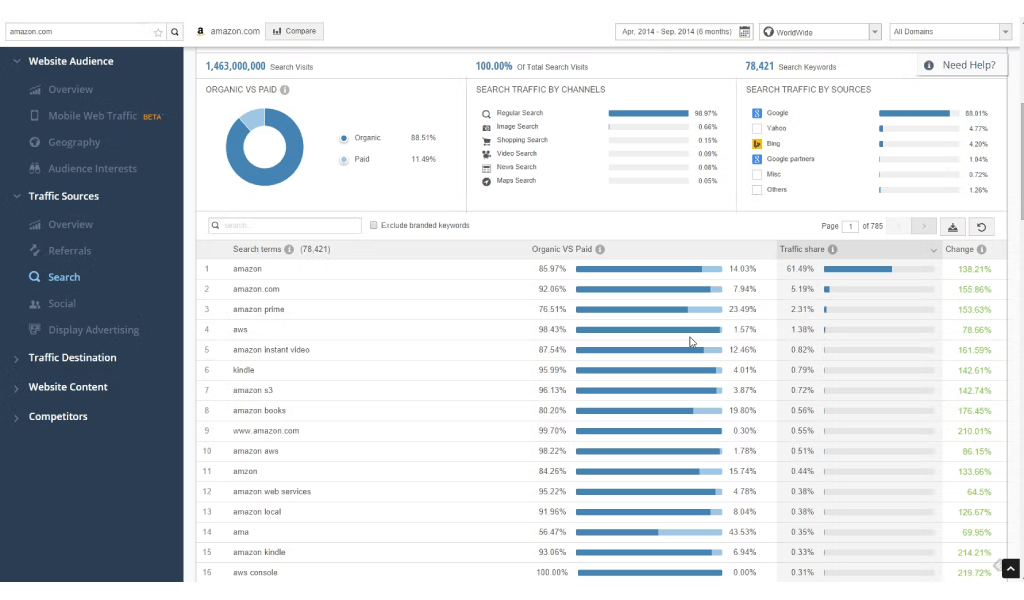This screenshot has width=1024, height=600.
Task: Click the info icon beside Traffic share column
Action: (x=833, y=249)
